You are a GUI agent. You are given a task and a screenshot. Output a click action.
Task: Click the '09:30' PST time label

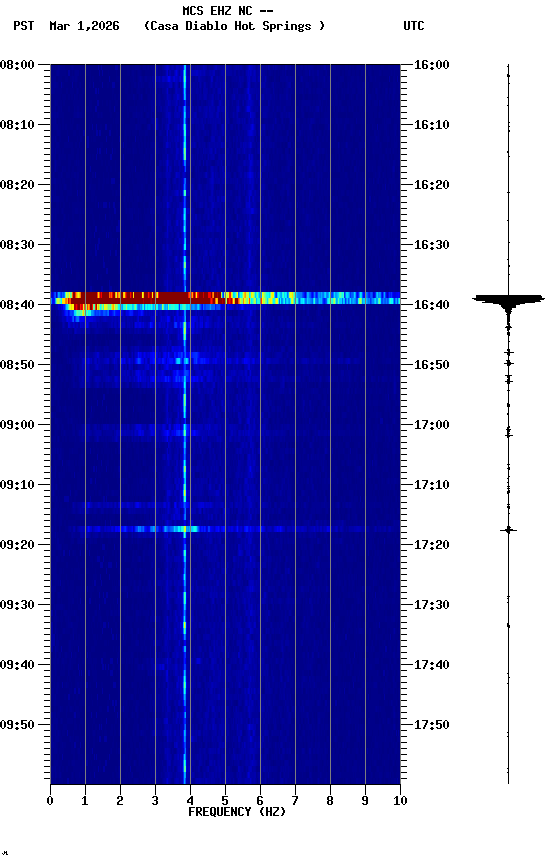[x=17, y=606]
